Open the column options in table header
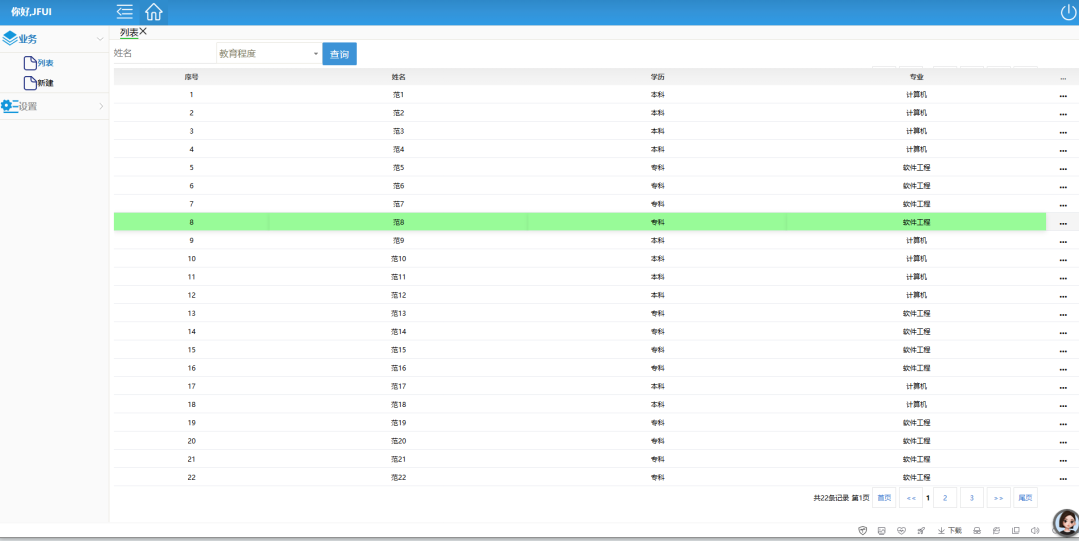The image size is (1079, 541). point(1063,77)
